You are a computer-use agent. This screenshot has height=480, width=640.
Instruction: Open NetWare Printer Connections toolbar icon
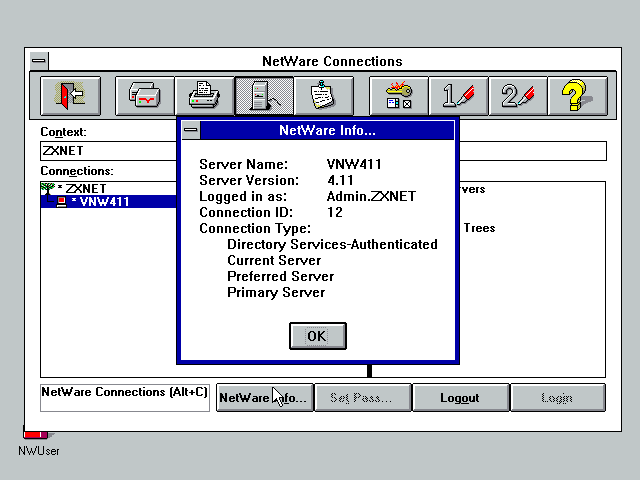[204, 96]
